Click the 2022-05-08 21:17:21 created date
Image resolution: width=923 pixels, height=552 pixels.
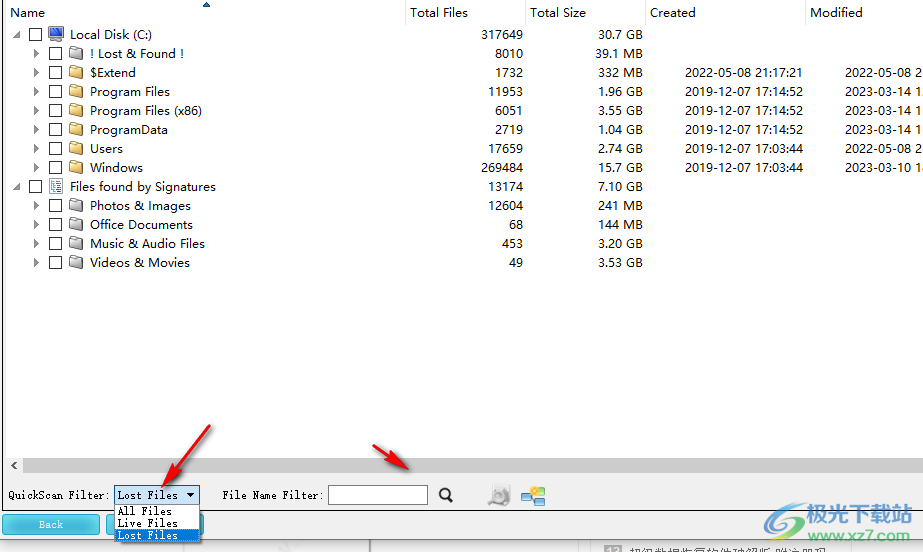[x=743, y=72]
